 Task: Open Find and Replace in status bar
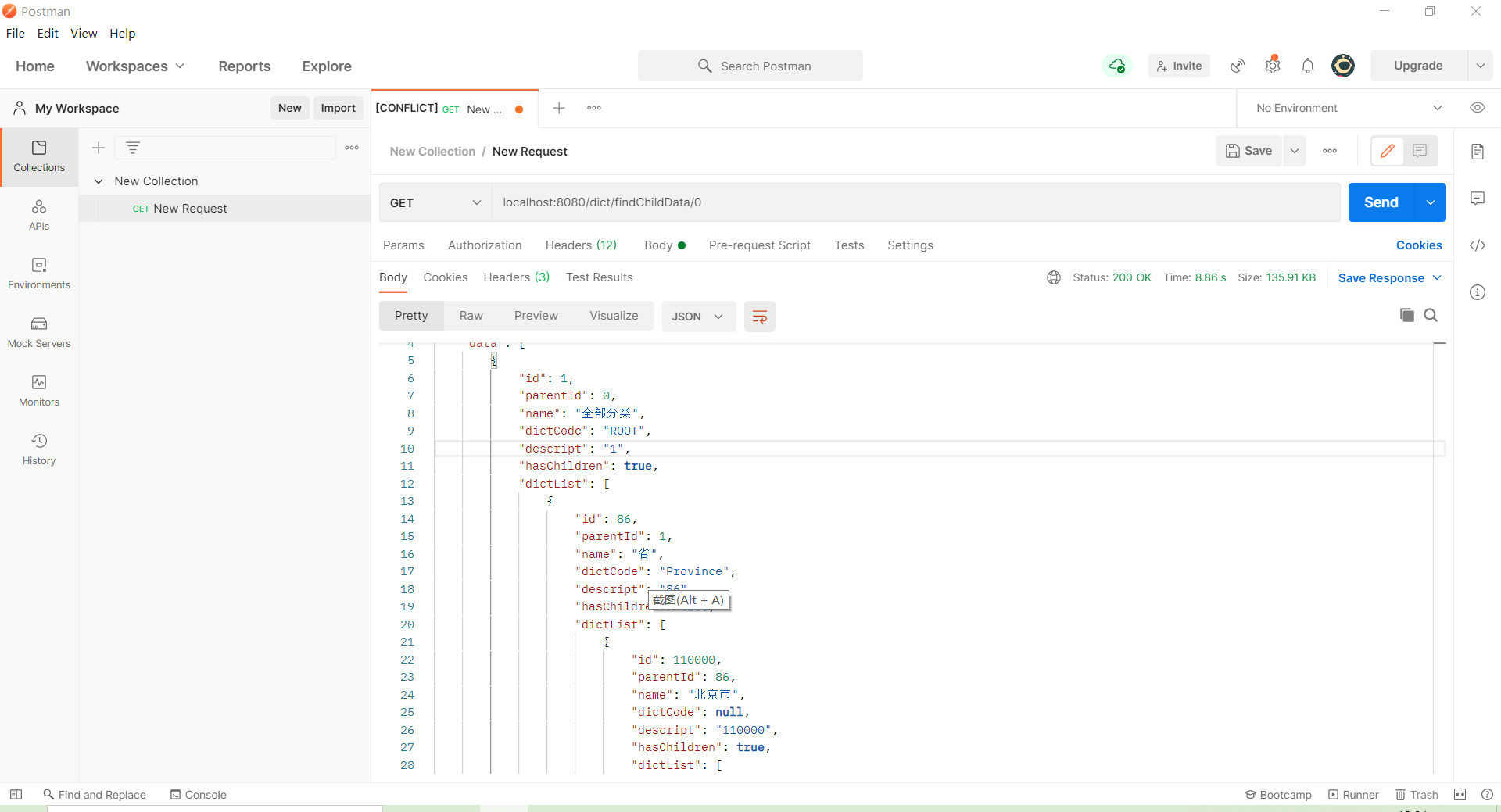pos(95,794)
